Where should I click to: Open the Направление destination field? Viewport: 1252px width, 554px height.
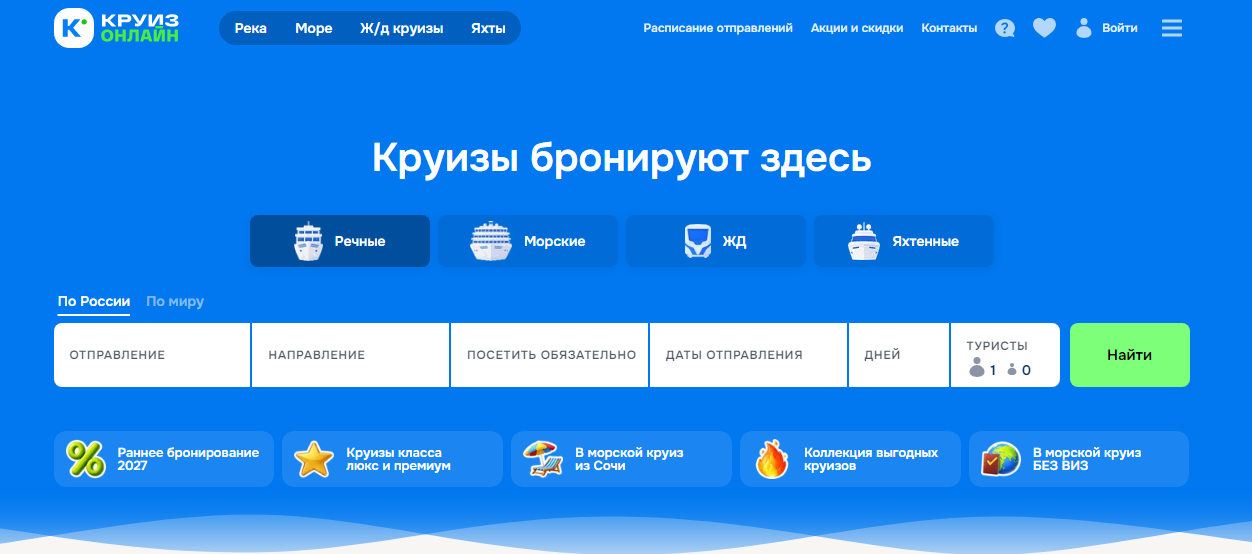[x=350, y=355]
